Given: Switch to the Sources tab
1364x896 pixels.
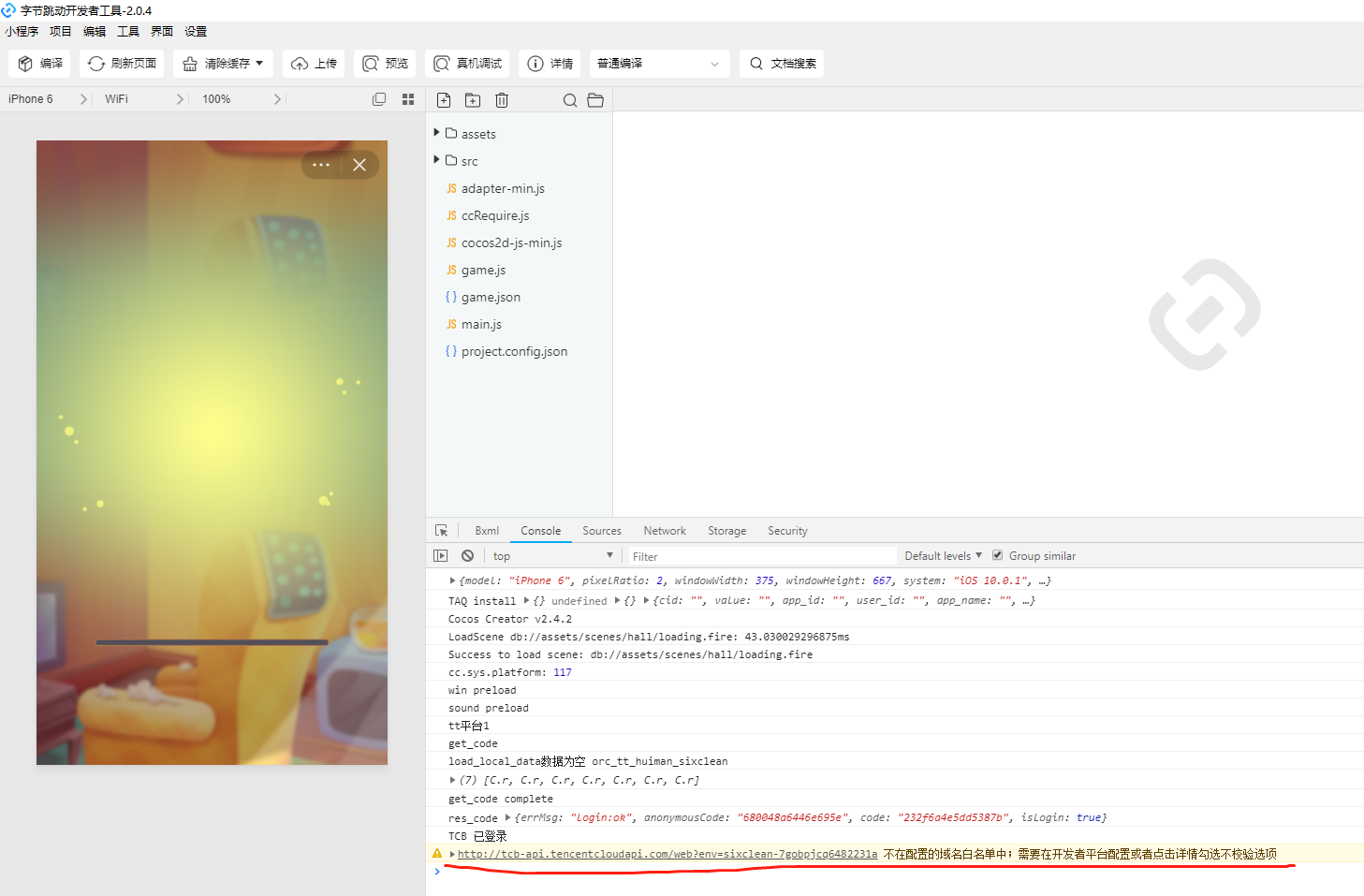Looking at the screenshot, I should point(602,531).
